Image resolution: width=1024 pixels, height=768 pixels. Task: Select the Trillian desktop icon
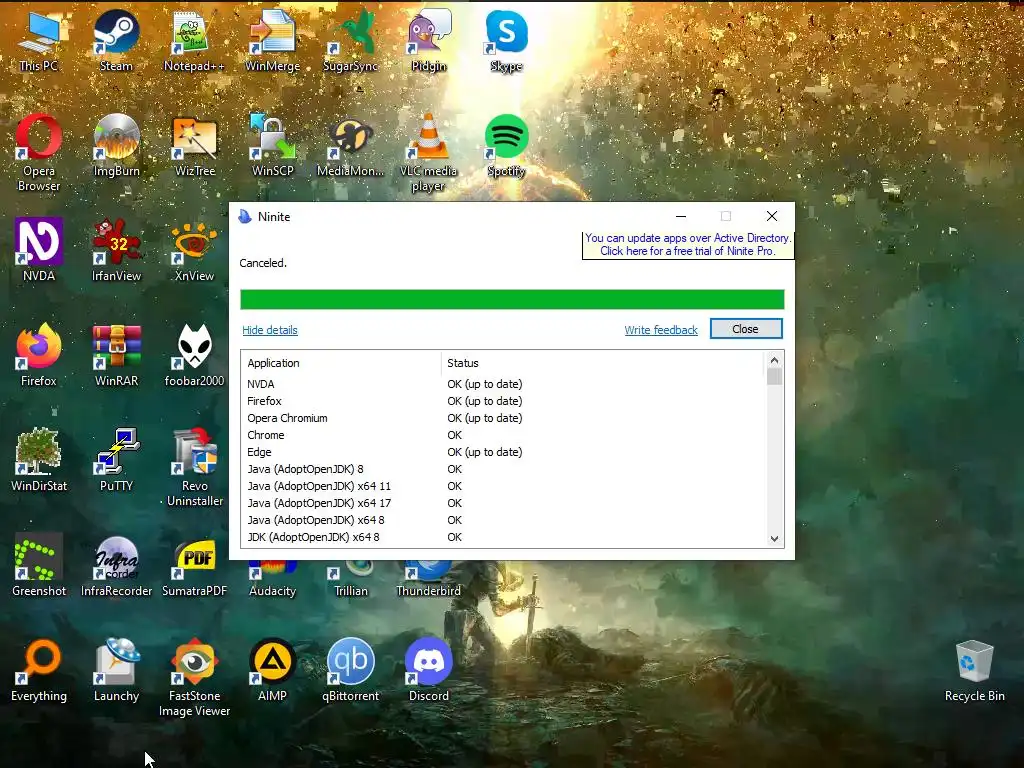click(351, 580)
